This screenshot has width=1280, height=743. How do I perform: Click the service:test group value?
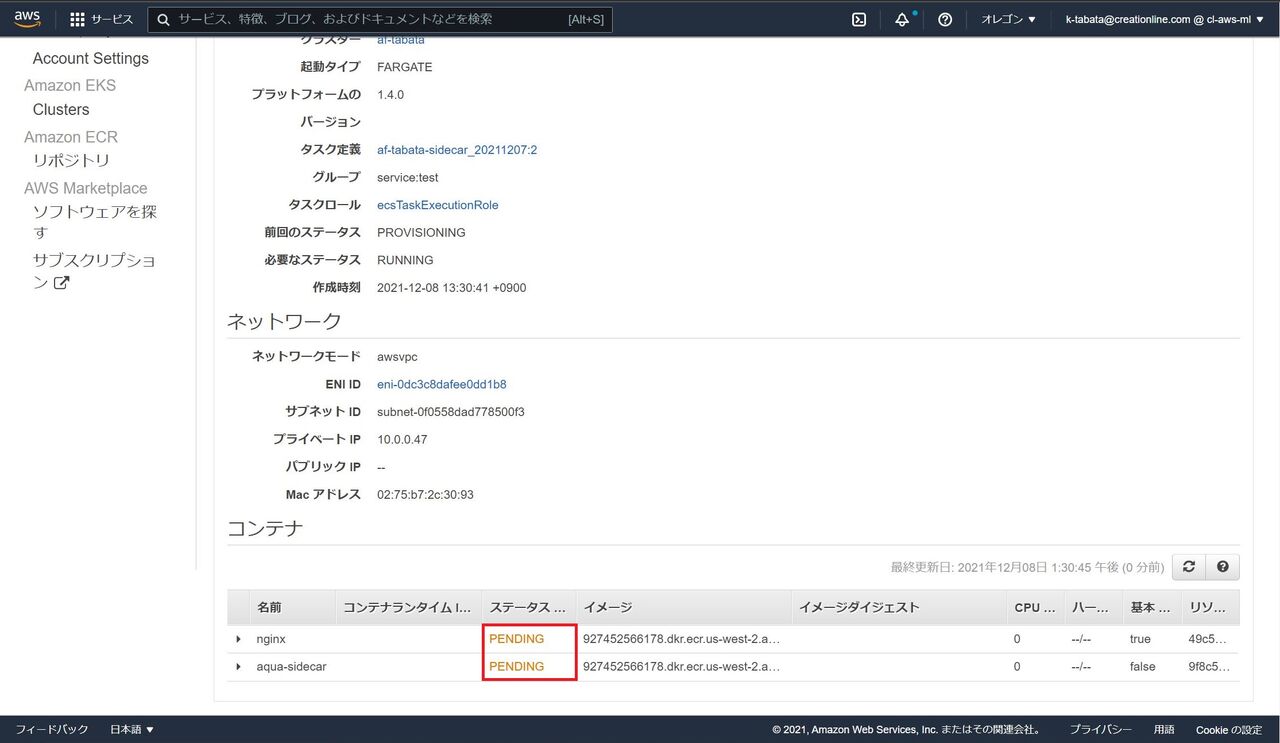click(x=408, y=178)
